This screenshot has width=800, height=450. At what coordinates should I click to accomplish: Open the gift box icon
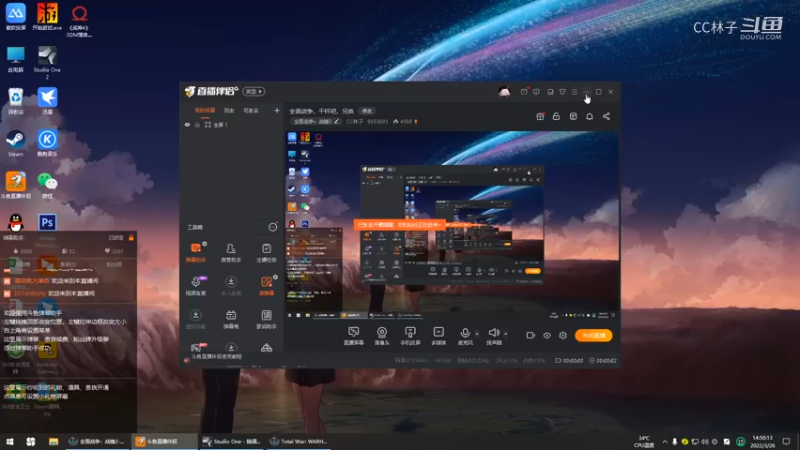(x=540, y=116)
